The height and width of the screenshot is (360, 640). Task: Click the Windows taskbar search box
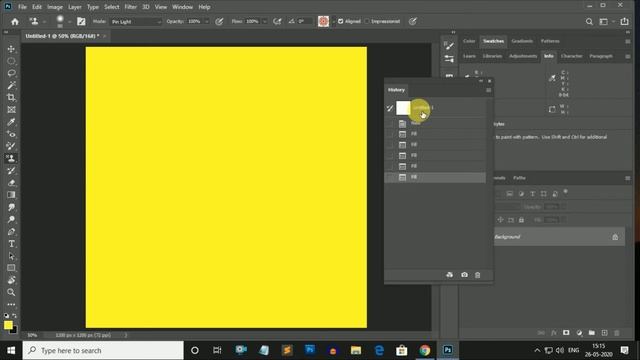tap(103, 350)
